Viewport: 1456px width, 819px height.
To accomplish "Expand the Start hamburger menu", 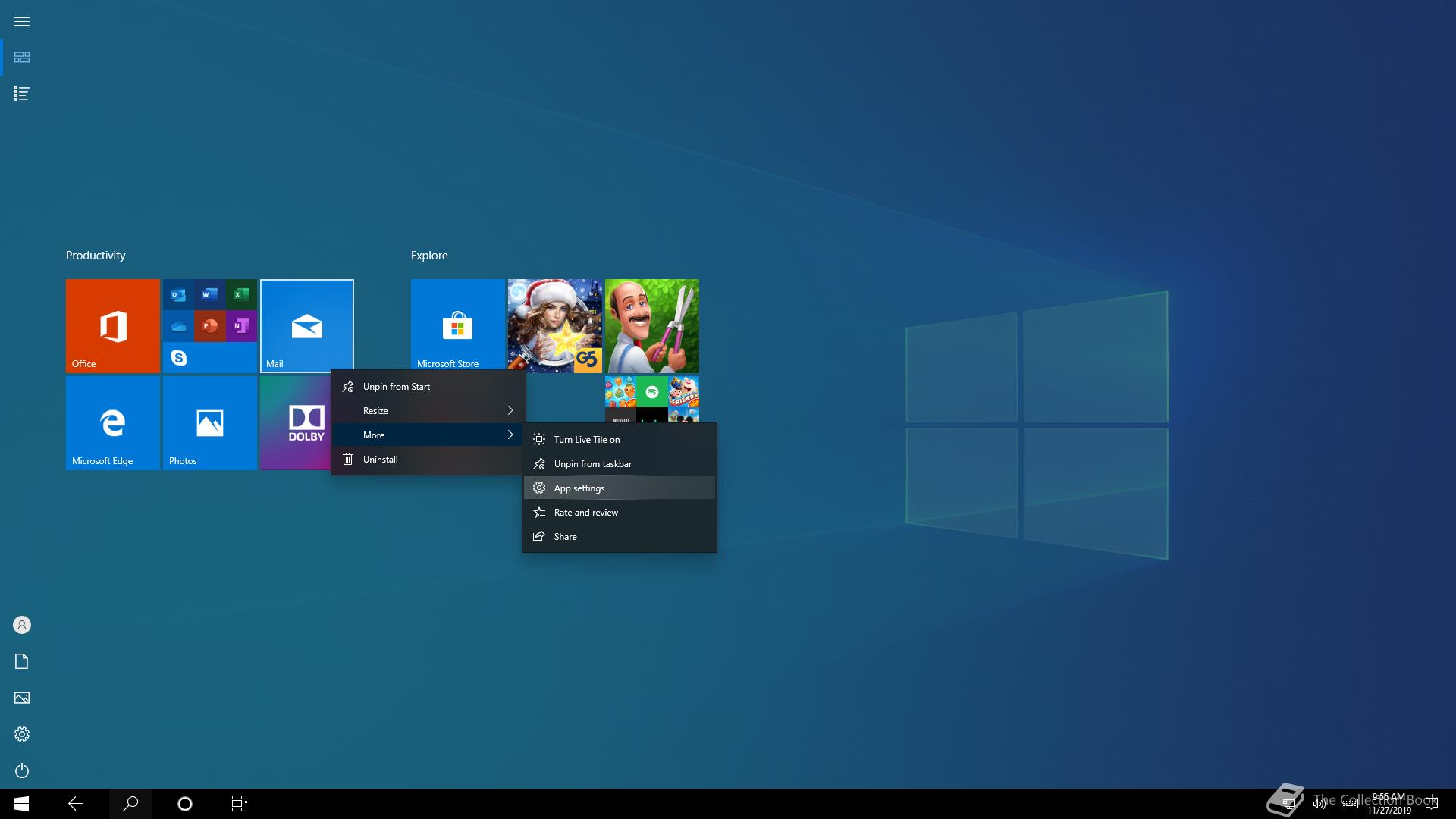I will pyautogui.click(x=22, y=21).
